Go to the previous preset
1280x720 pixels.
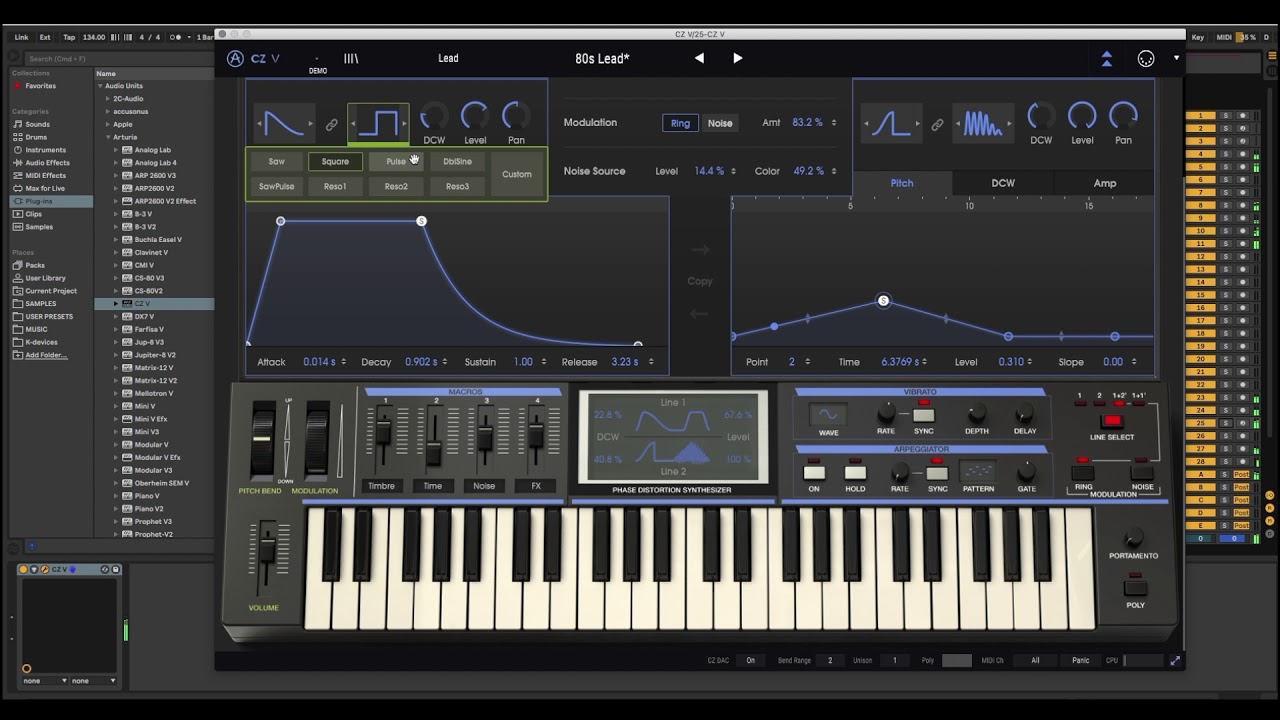pyautogui.click(x=699, y=58)
